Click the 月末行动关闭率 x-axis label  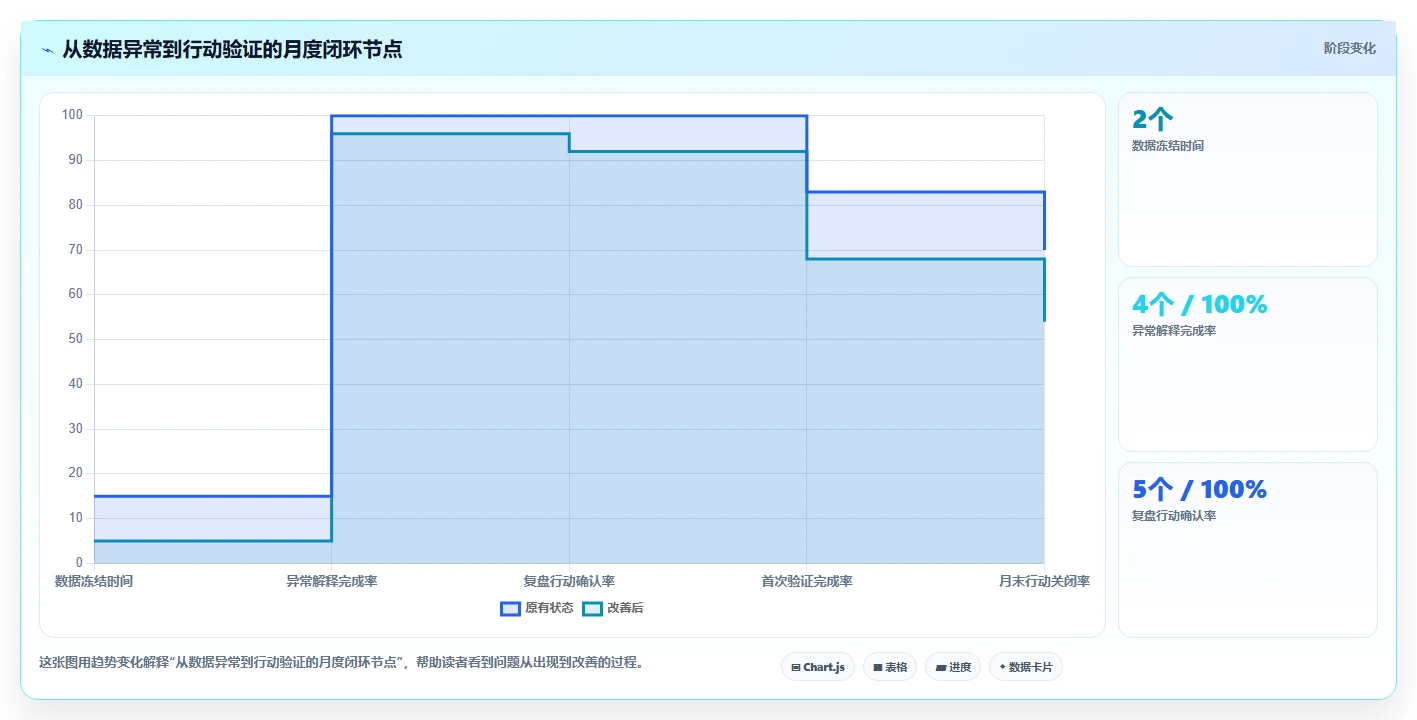pos(1044,581)
